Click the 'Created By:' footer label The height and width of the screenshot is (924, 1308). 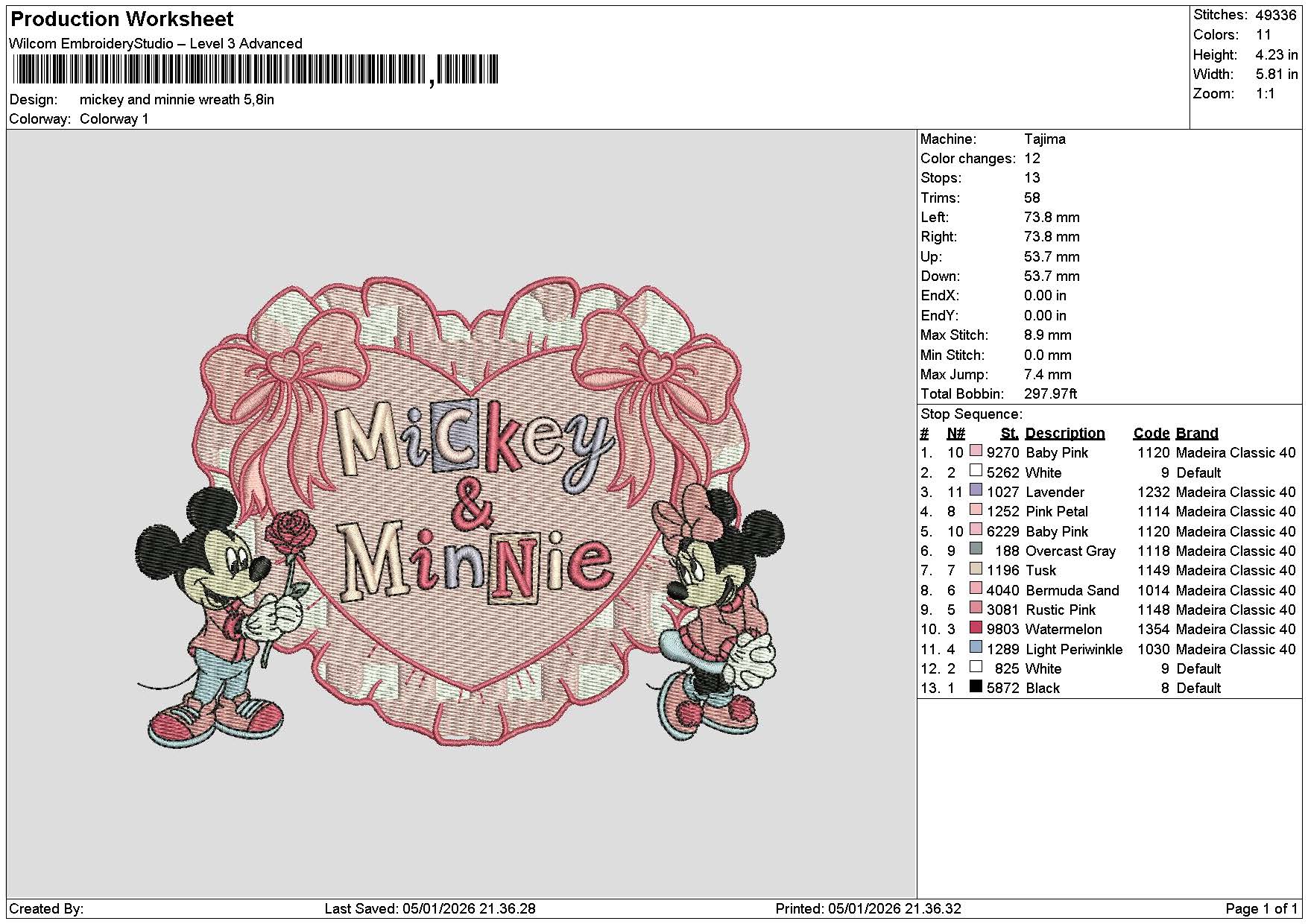46,908
